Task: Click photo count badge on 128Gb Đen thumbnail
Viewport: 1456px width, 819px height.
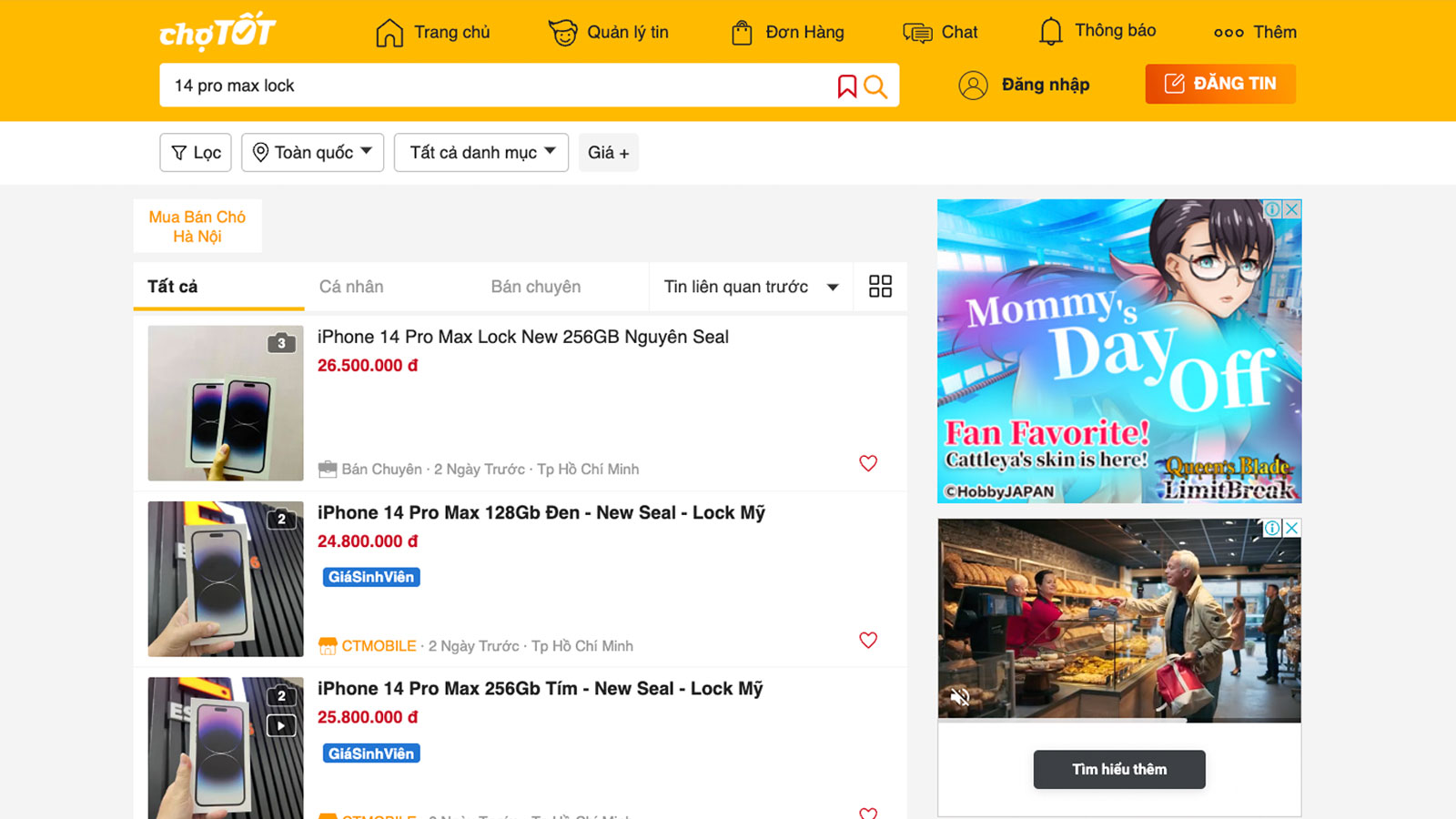Action: pyautogui.click(x=281, y=519)
